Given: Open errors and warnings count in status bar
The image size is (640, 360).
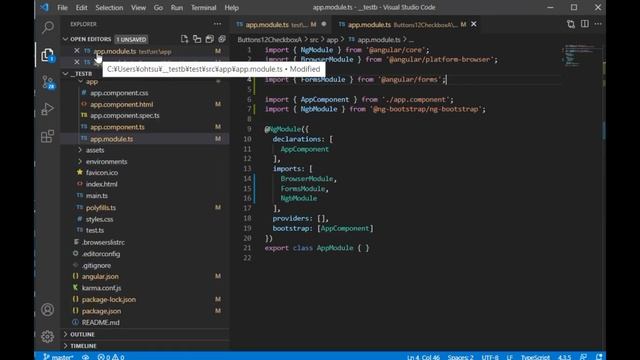Looking at the screenshot, I should 111,357.
